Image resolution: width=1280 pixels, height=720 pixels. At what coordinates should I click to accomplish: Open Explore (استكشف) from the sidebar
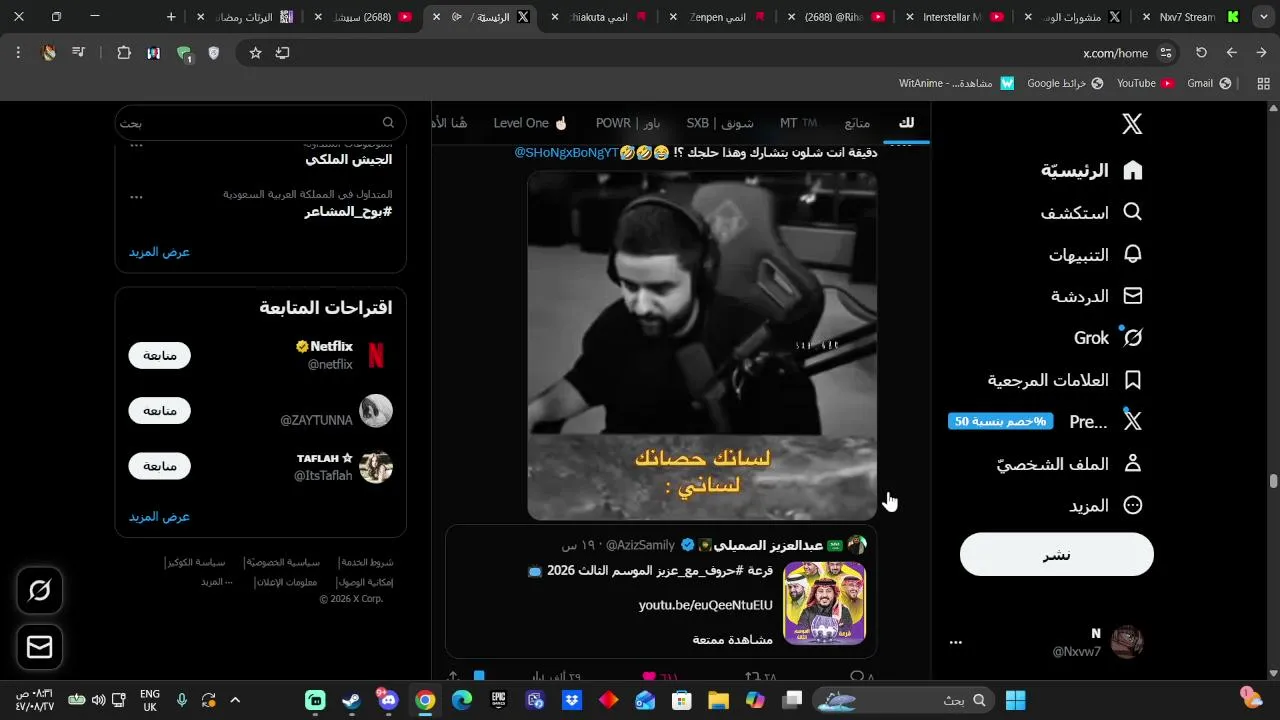(1091, 212)
